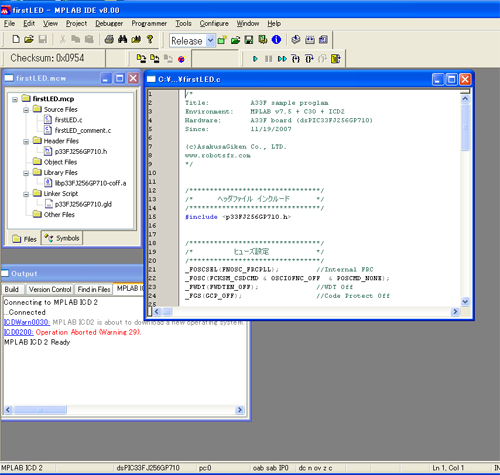Viewport: 500px width, 475px height.
Task: Click the Read target device icon
Action: [155, 59]
